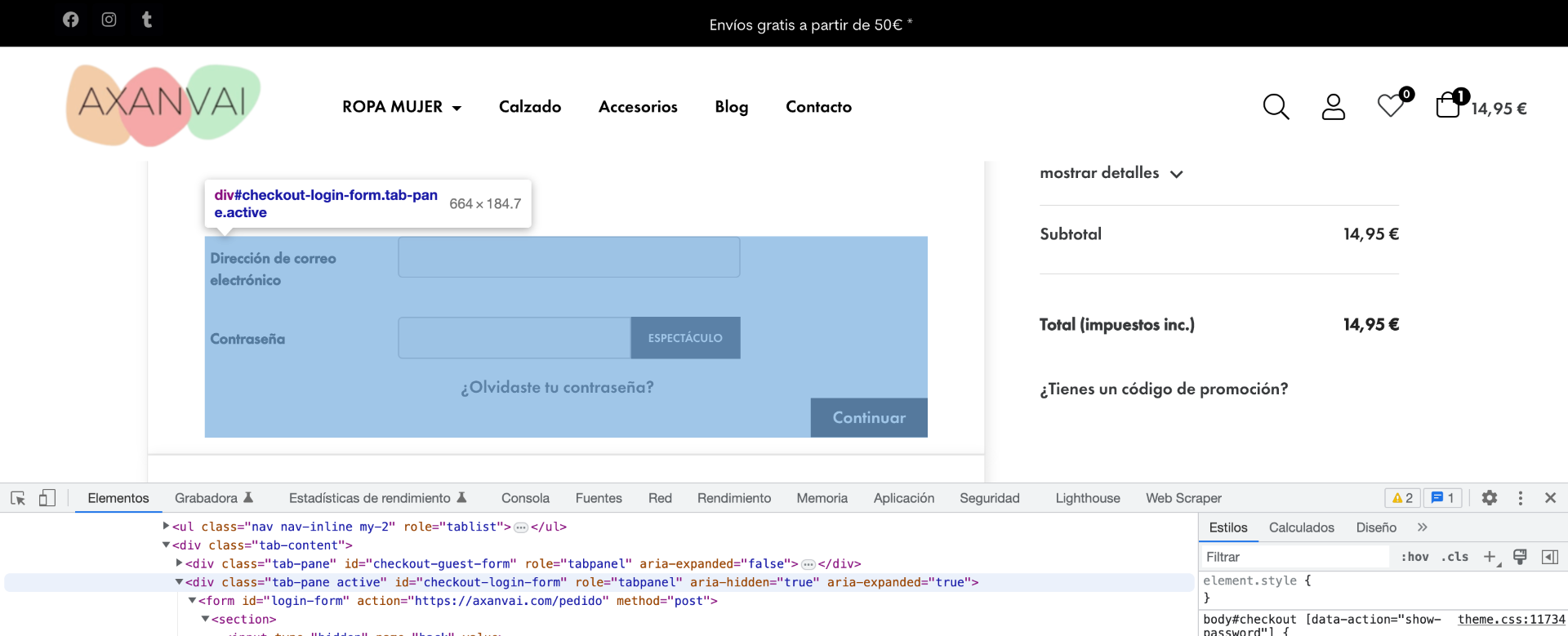Expand mostrar detalles in order summary
The width and height of the screenshot is (1568, 636).
1111,173
